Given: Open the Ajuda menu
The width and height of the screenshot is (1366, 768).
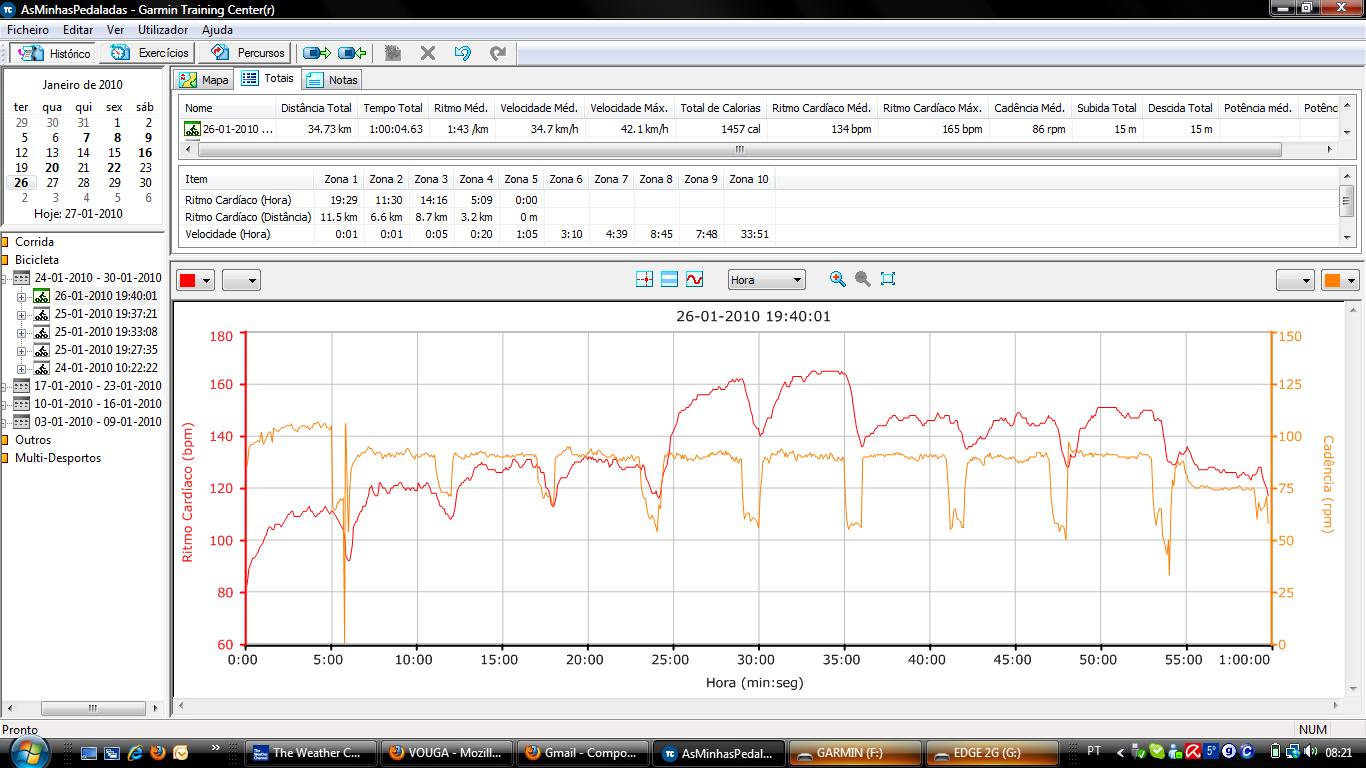Looking at the screenshot, I should point(217,30).
